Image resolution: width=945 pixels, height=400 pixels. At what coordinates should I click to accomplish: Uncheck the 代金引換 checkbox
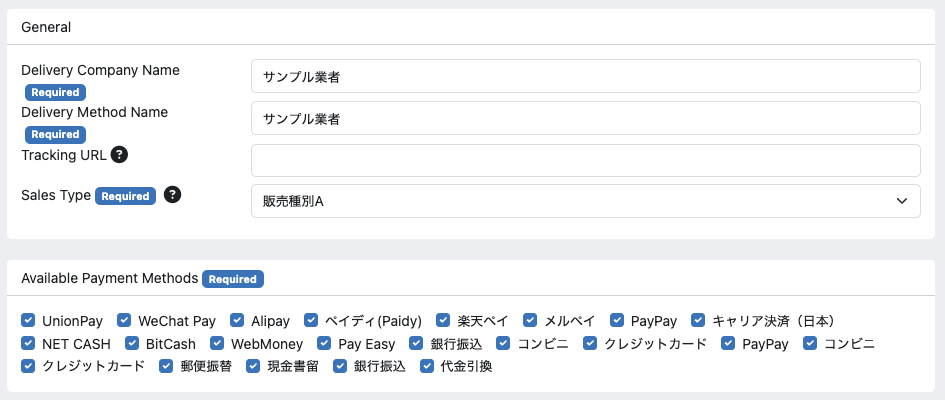(427, 366)
